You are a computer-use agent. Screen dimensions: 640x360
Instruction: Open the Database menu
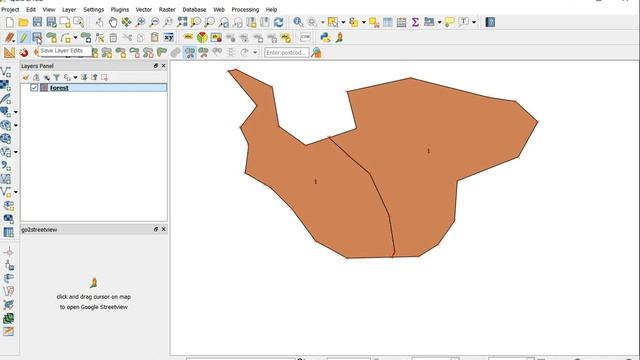click(x=194, y=9)
